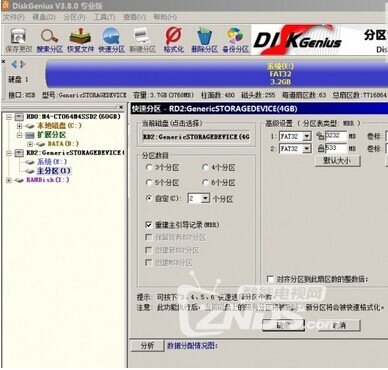The width and height of the screenshot is (388, 370).
Task: Open the Partition (分区) menu
Action: 74,17
